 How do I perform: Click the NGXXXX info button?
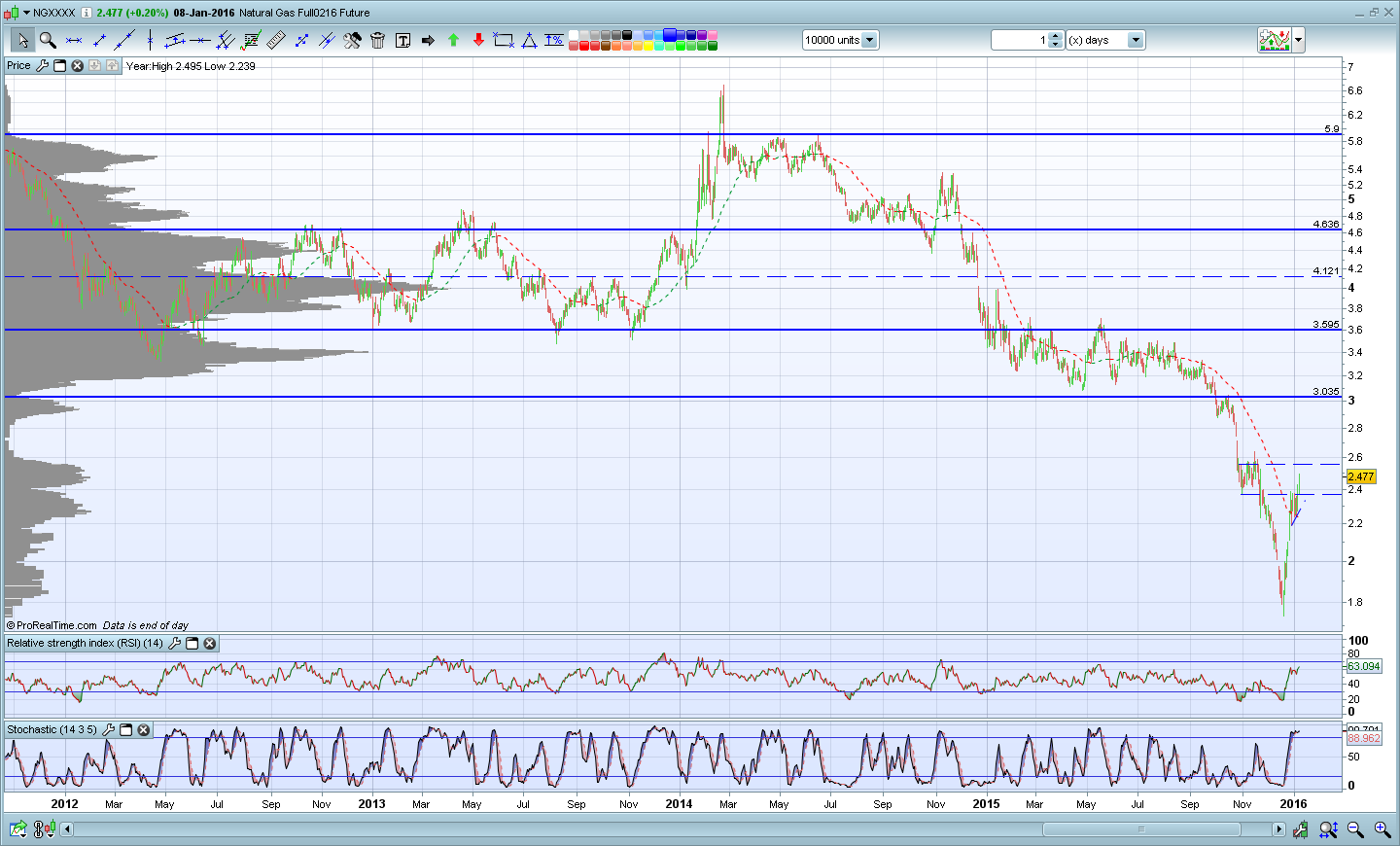pos(86,13)
